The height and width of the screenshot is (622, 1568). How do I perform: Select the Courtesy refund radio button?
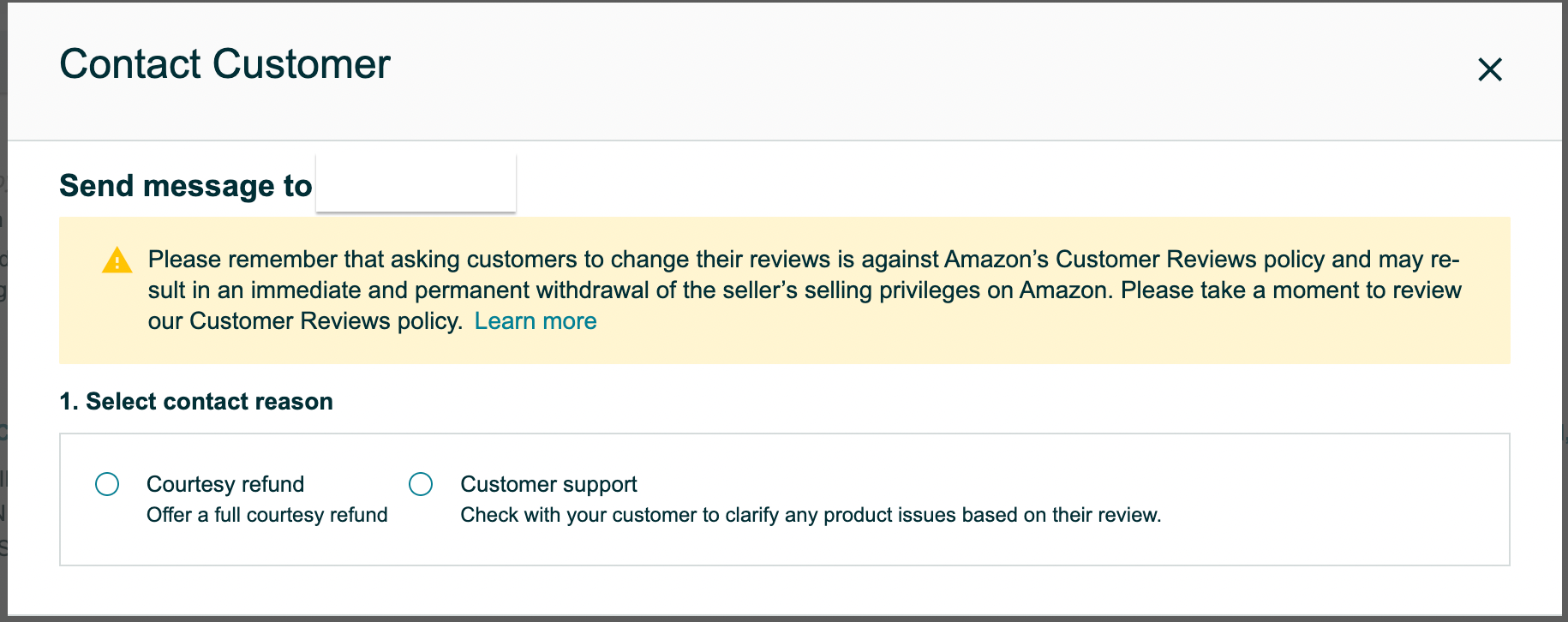pos(107,484)
